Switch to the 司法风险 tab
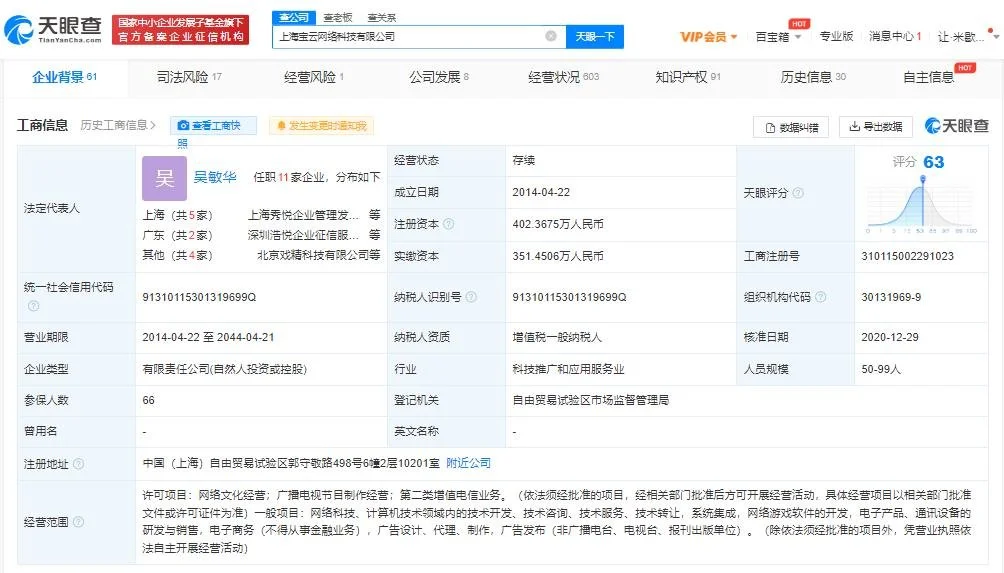 pyautogui.click(x=189, y=77)
